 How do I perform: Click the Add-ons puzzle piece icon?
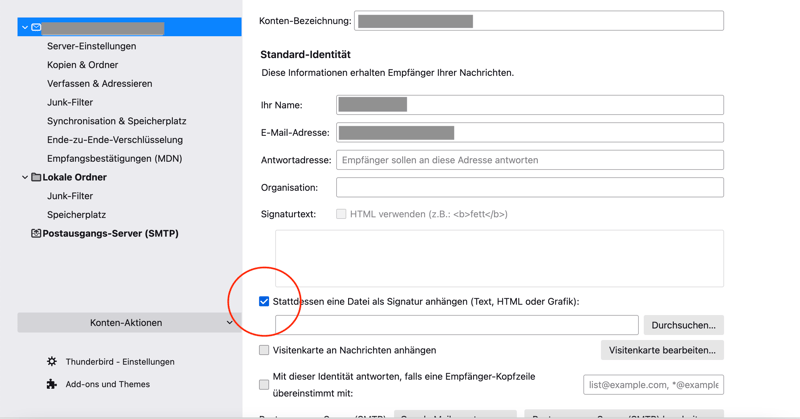52,384
